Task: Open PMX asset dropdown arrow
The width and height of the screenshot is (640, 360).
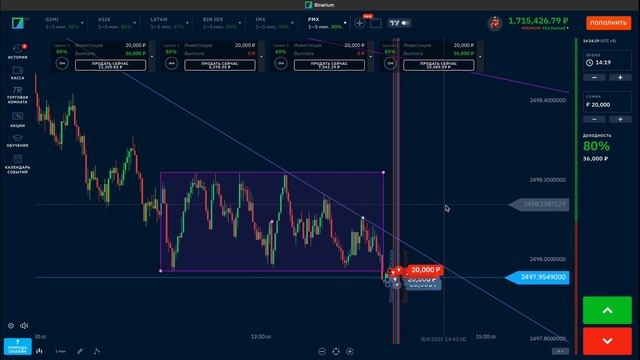Action: [x=345, y=23]
